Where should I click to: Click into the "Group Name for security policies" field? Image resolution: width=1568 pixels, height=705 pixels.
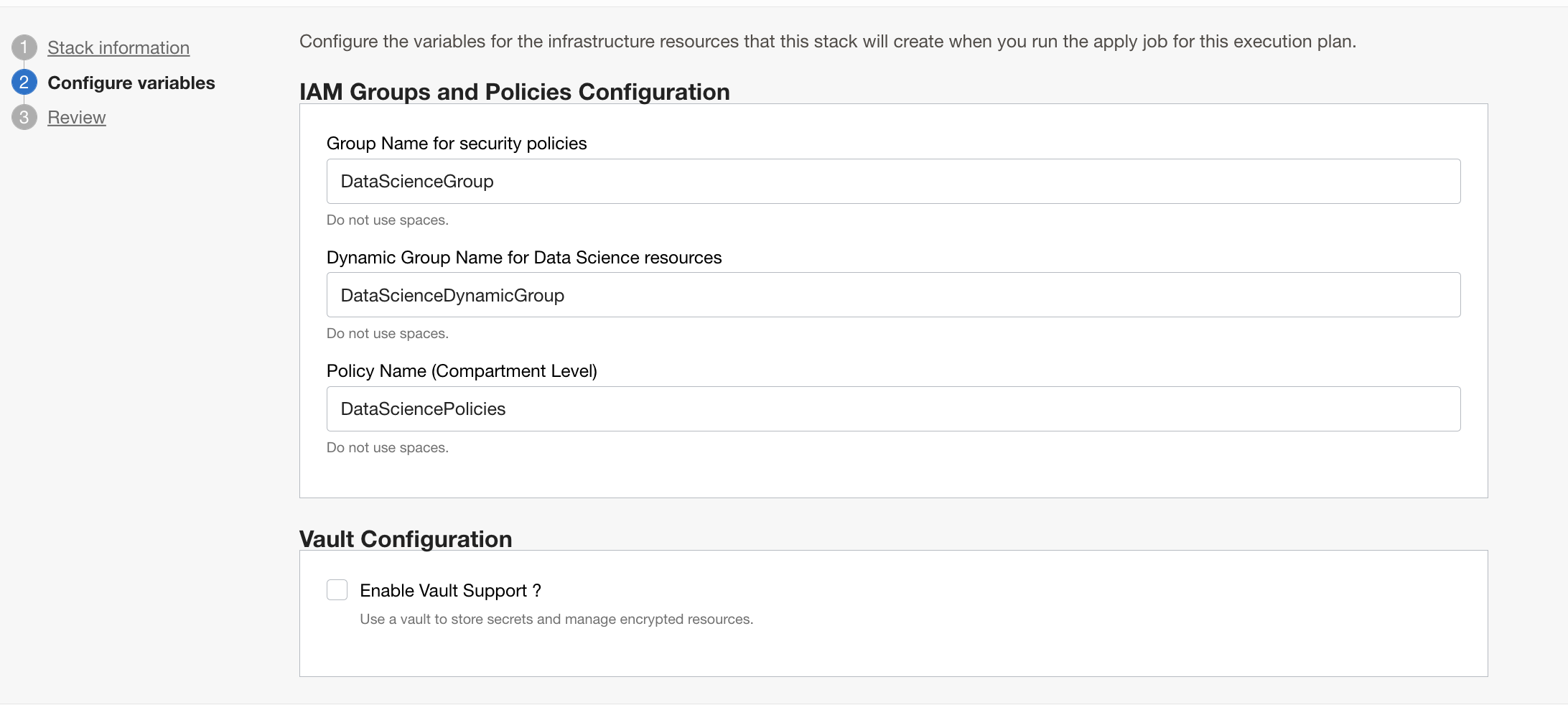(893, 181)
